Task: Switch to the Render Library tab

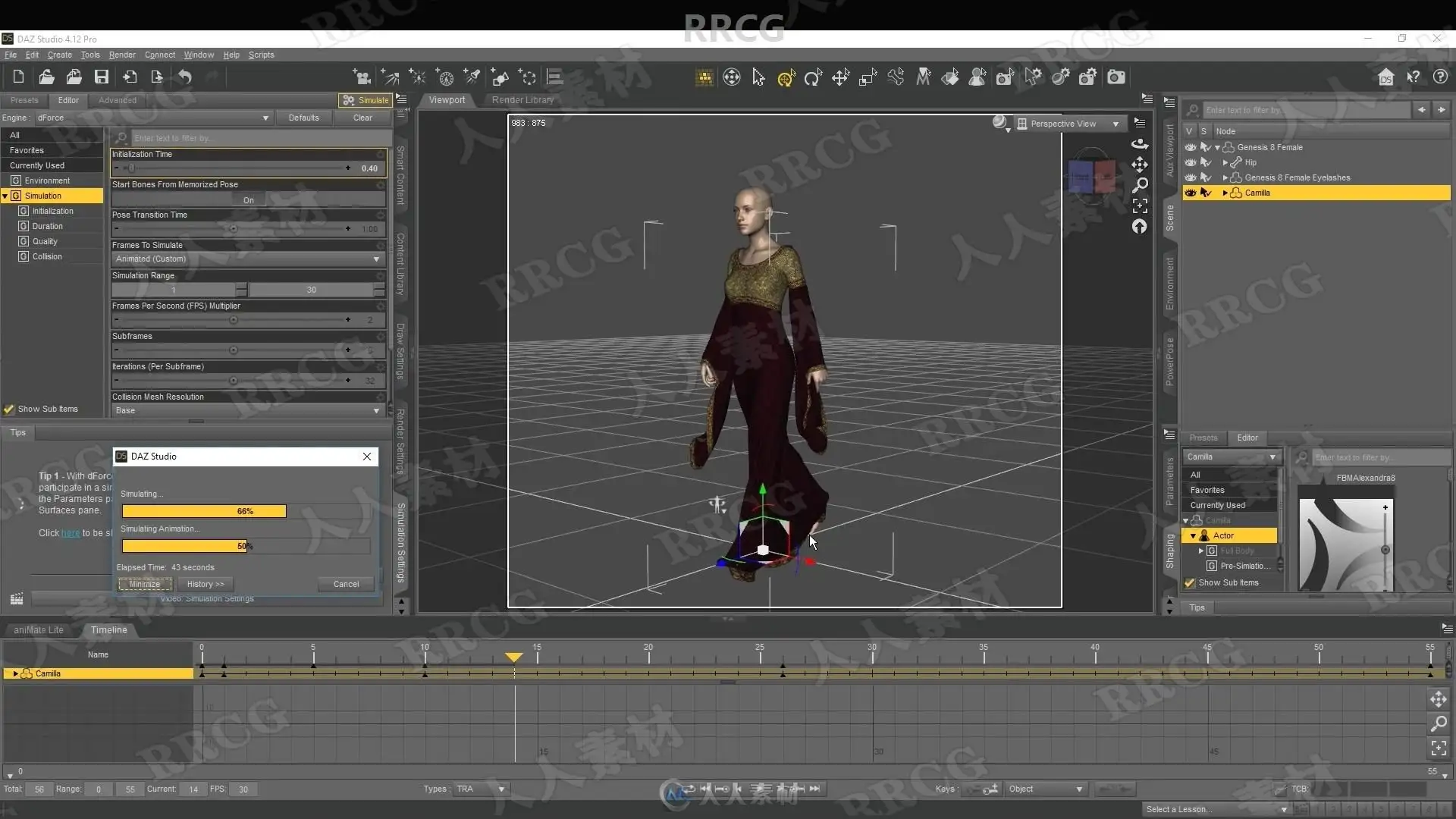Action: 522,100
